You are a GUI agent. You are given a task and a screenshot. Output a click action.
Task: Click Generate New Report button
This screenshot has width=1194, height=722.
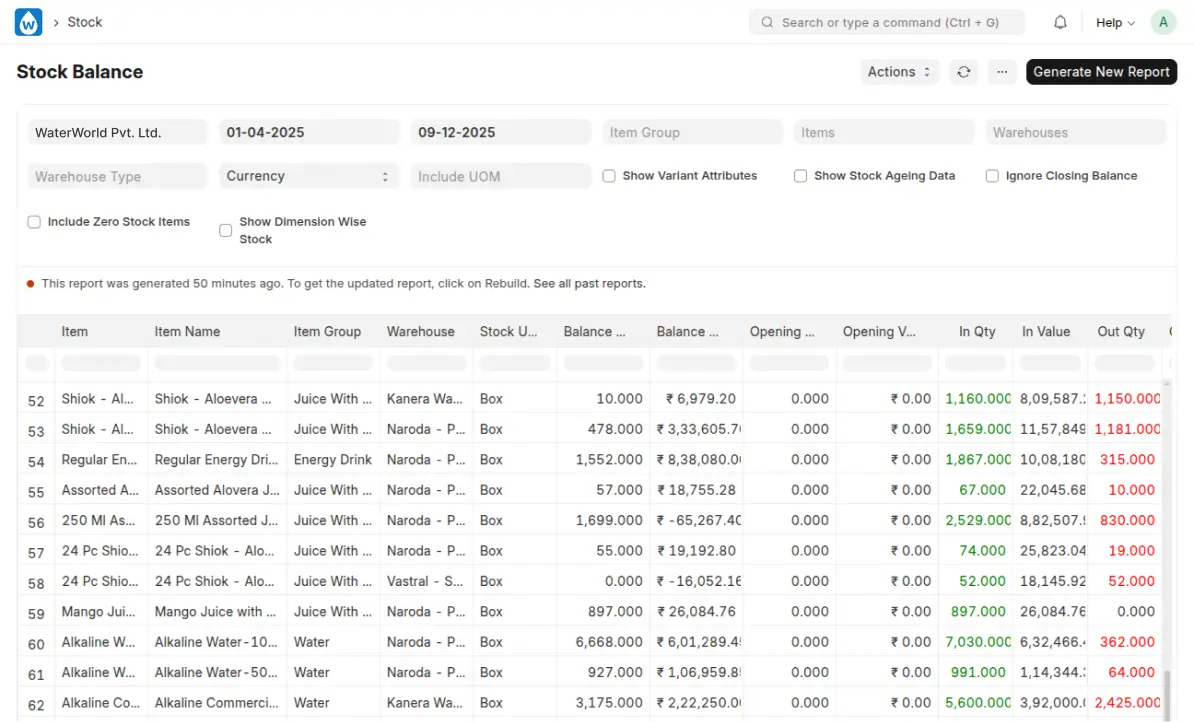tap(1101, 72)
